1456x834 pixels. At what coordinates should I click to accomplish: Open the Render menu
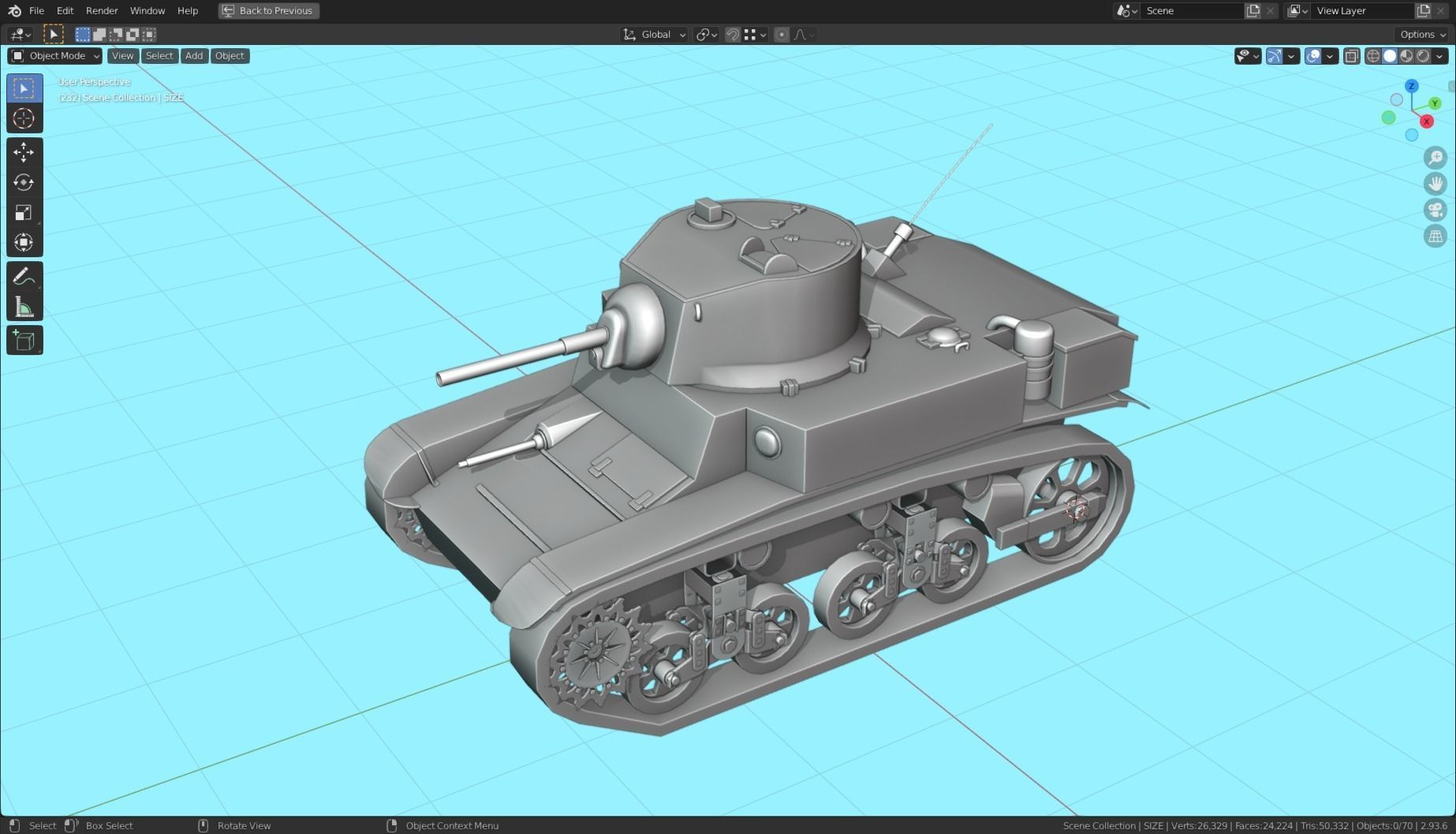(x=102, y=11)
